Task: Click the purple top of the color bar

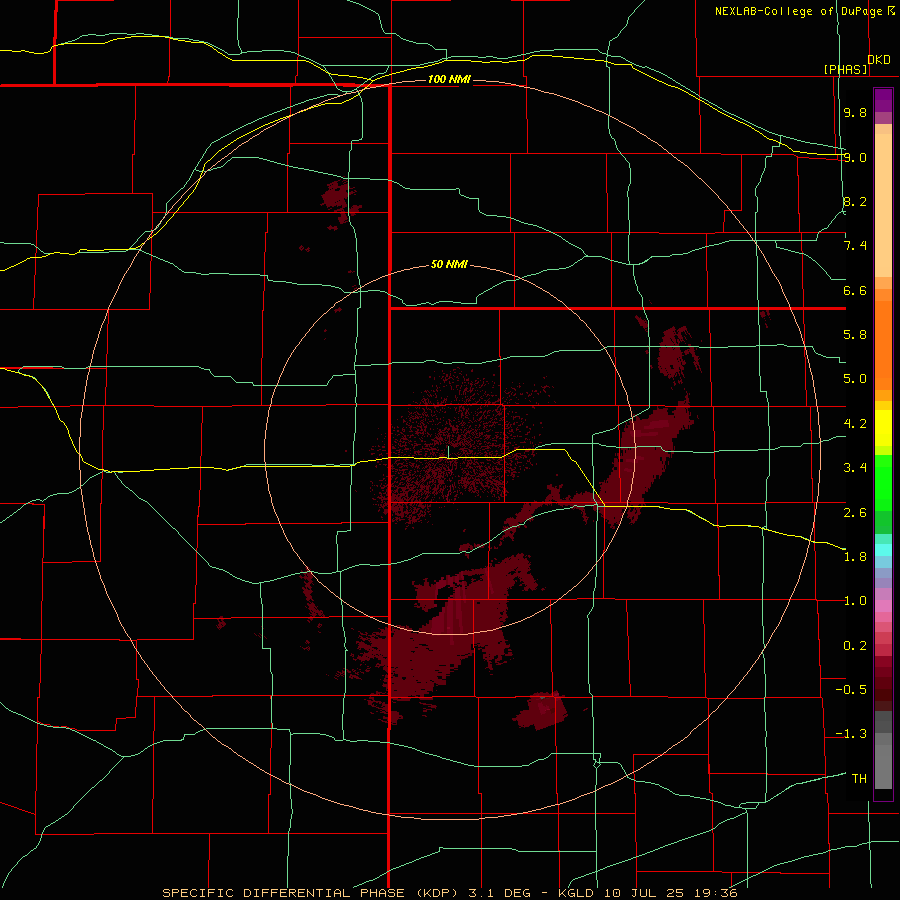Action: [x=883, y=100]
